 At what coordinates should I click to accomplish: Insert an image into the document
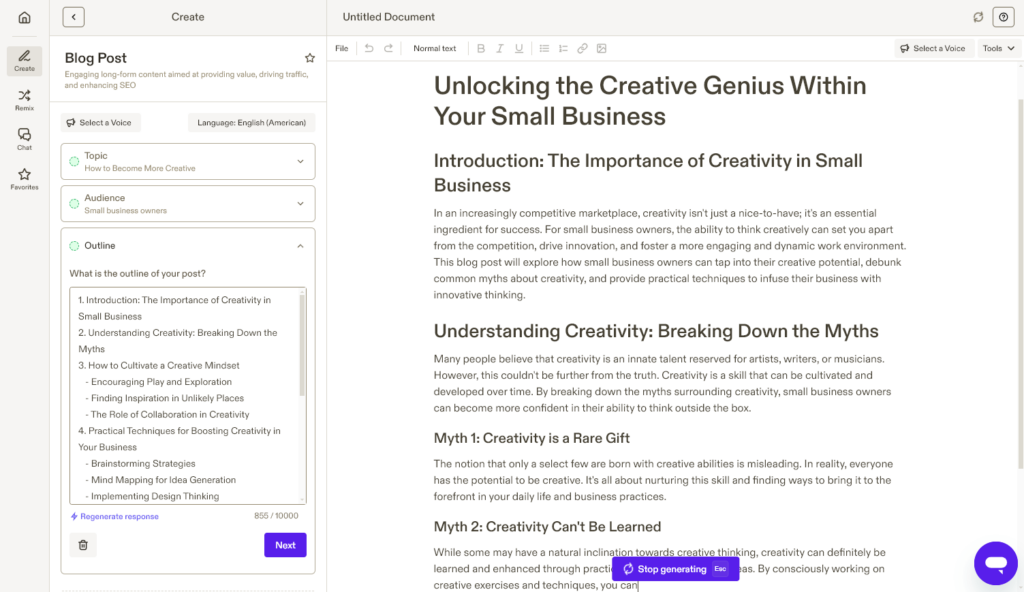(x=601, y=47)
